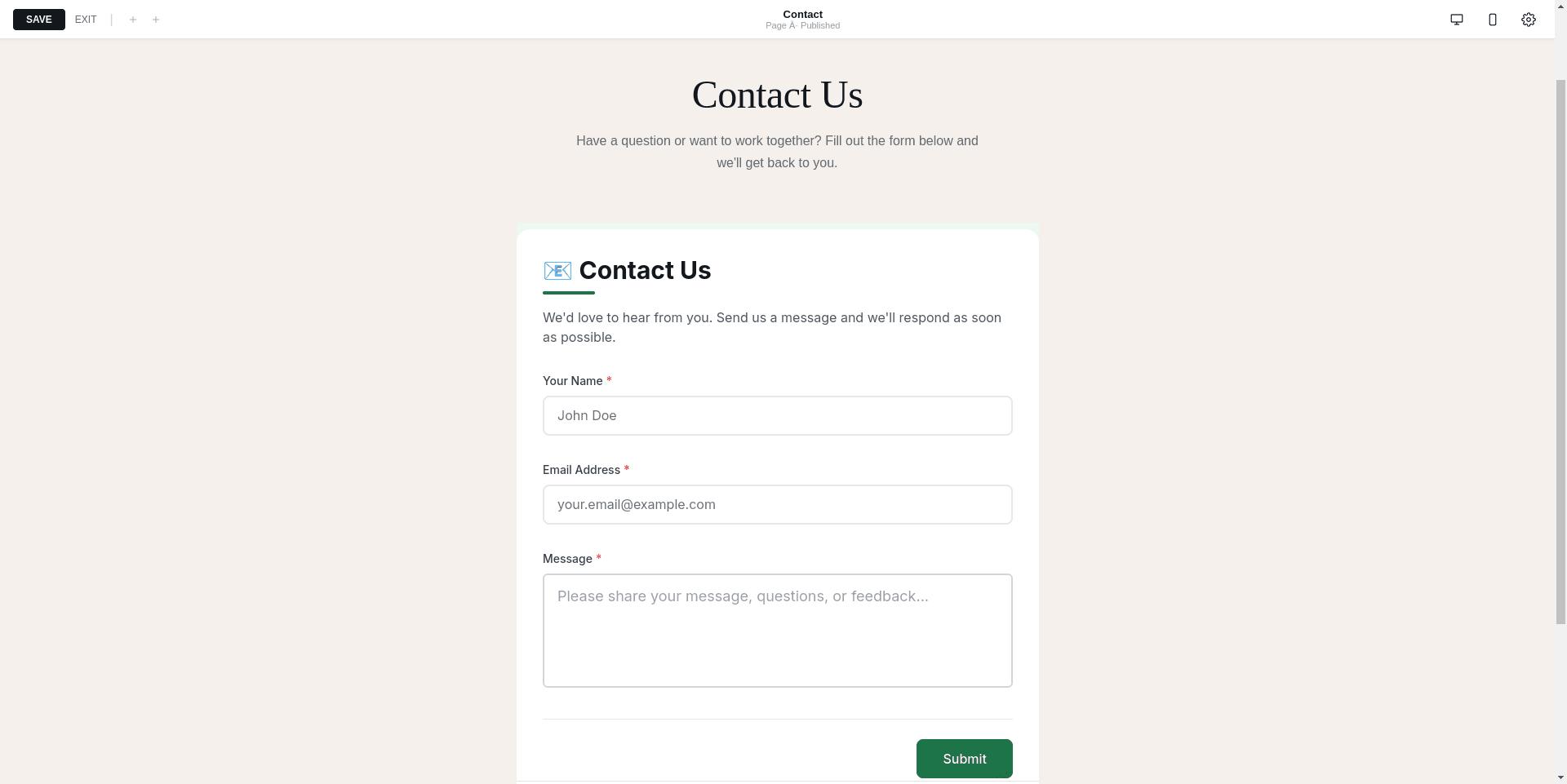The width and height of the screenshot is (1567, 784).
Task: Click the first plus icon in the toolbar
Action: click(133, 19)
